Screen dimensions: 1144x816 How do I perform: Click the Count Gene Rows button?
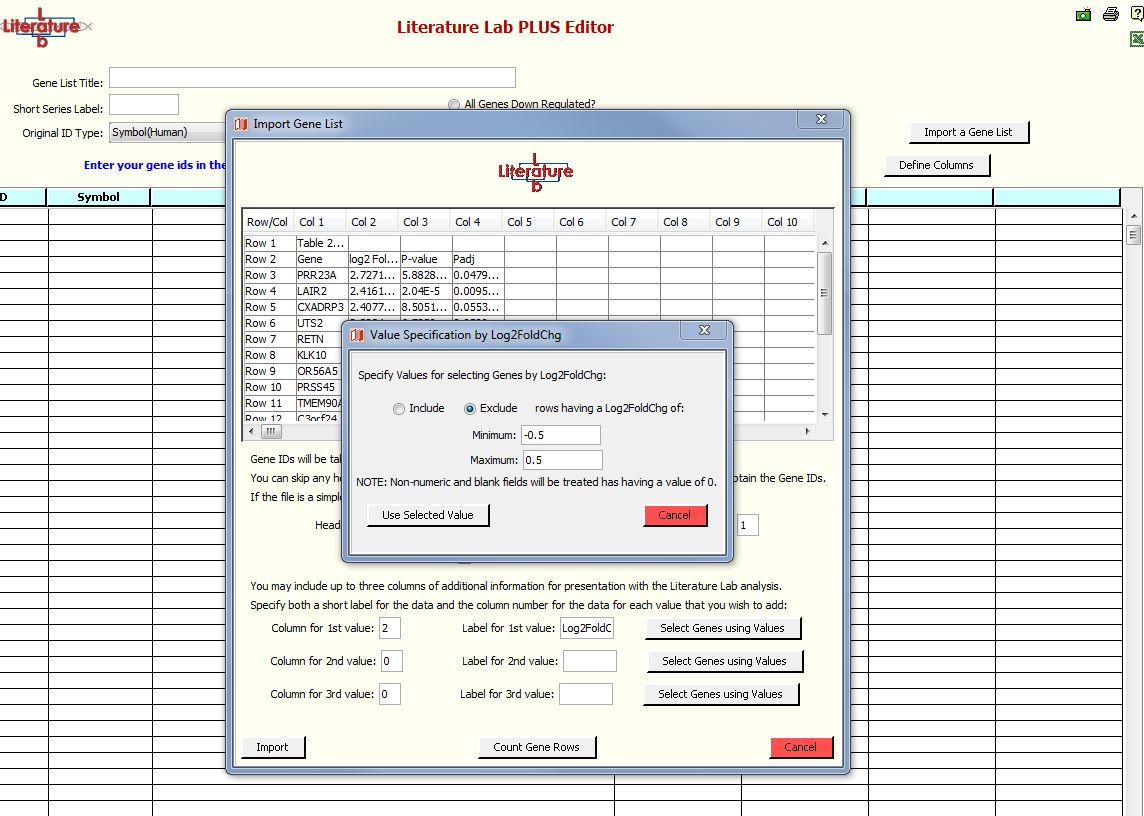tap(536, 747)
